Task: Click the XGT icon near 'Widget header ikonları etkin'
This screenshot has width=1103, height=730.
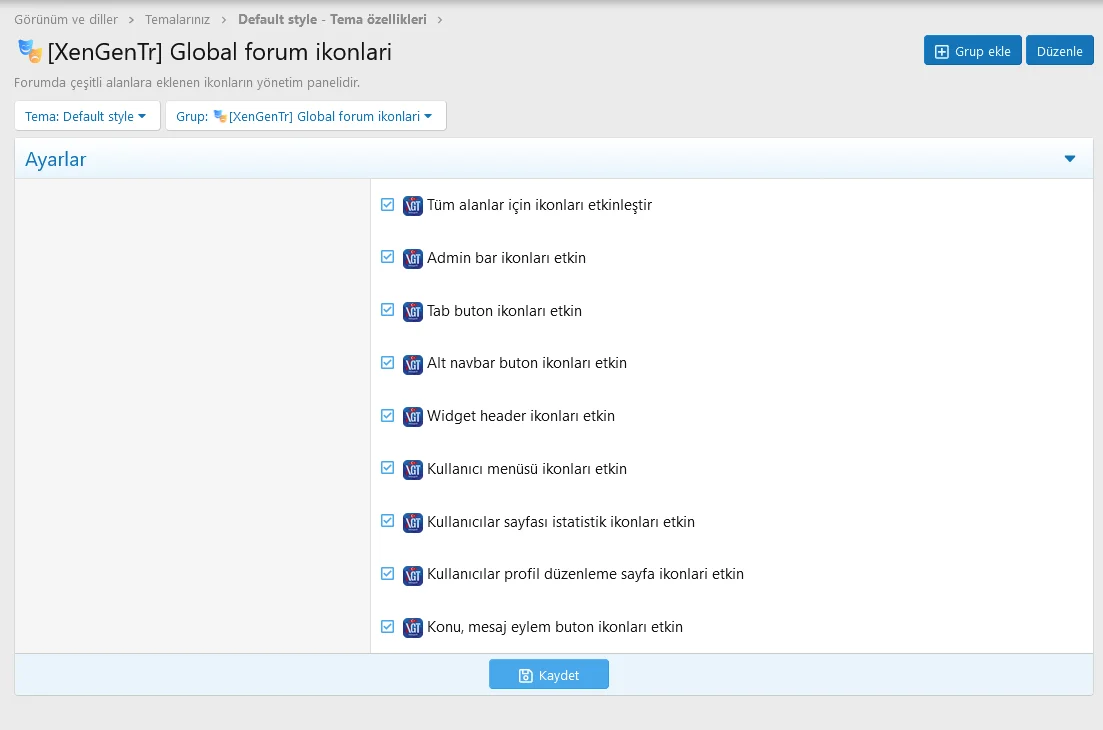Action: tap(412, 416)
